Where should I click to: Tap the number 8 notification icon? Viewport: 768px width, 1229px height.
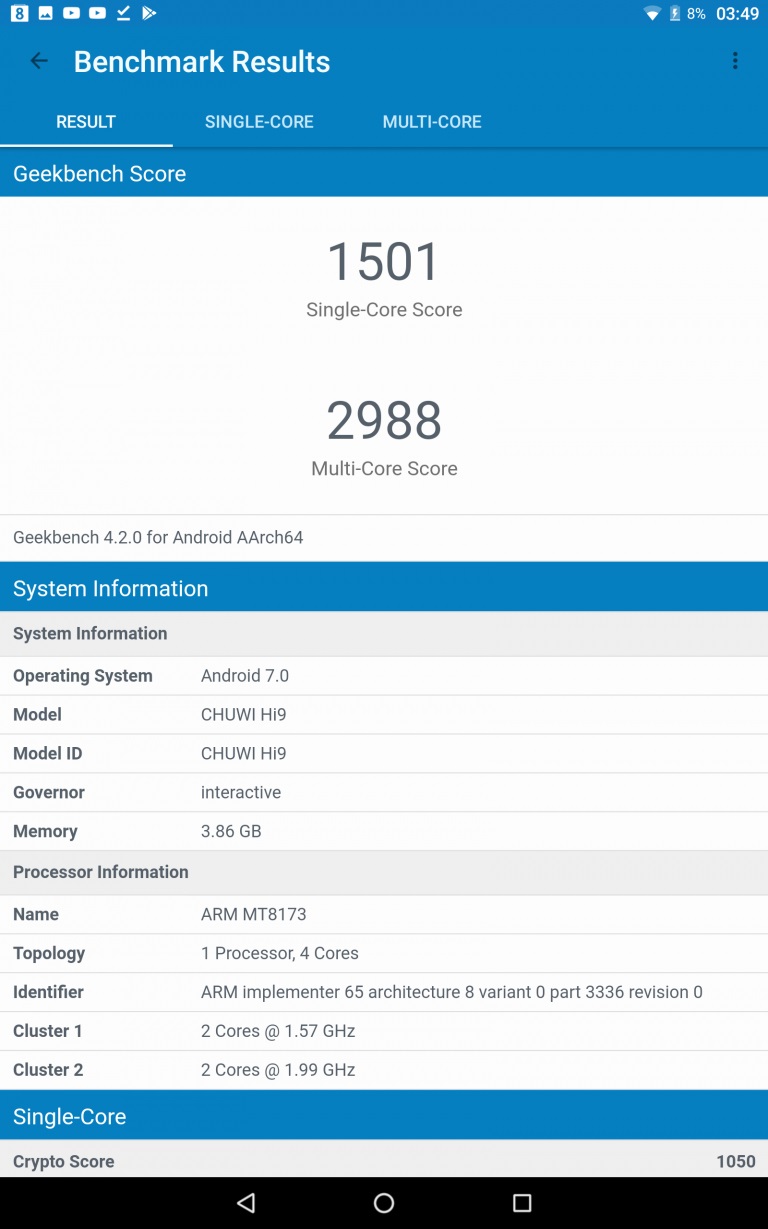pyautogui.click(x=20, y=13)
